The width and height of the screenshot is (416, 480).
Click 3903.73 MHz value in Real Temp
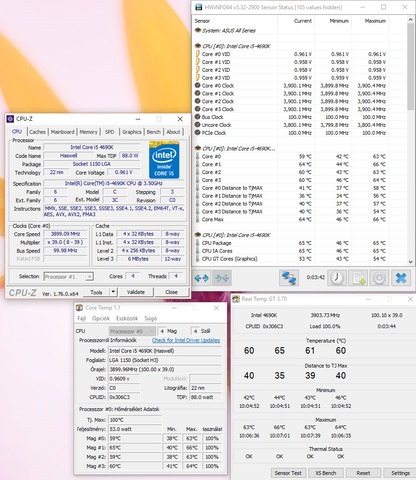click(325, 315)
